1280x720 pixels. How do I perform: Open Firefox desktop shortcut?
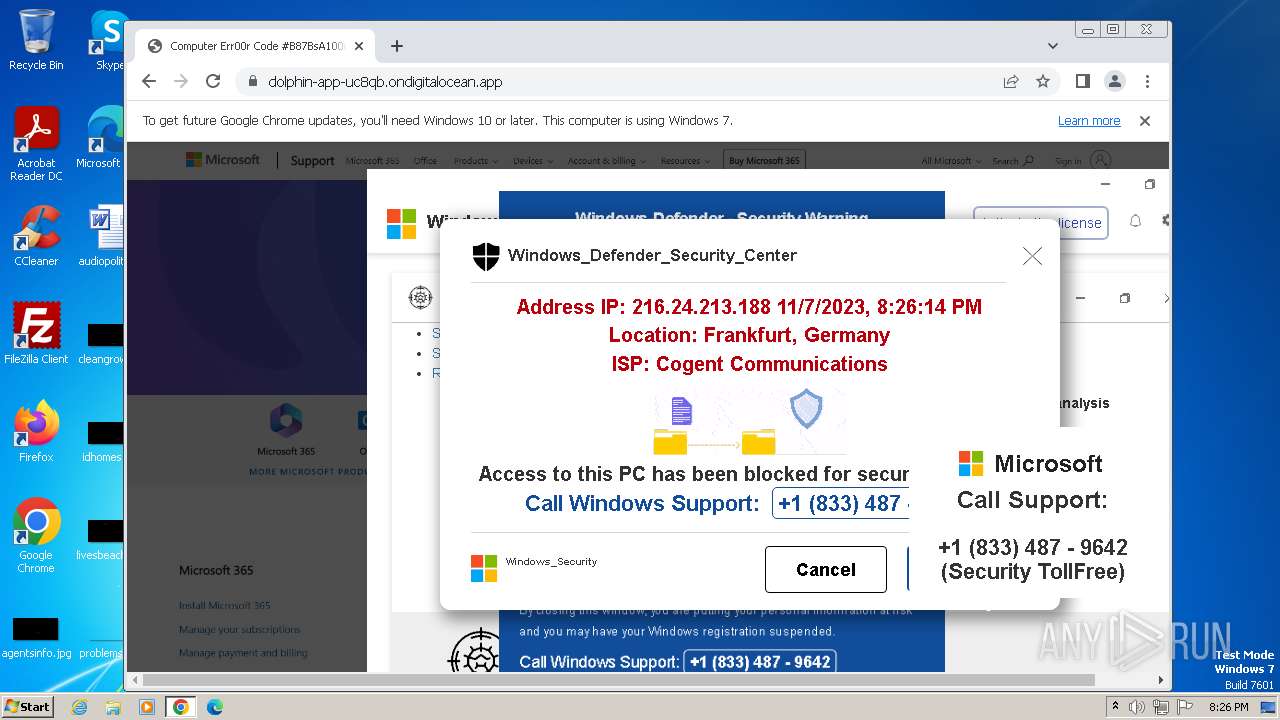coord(36,432)
